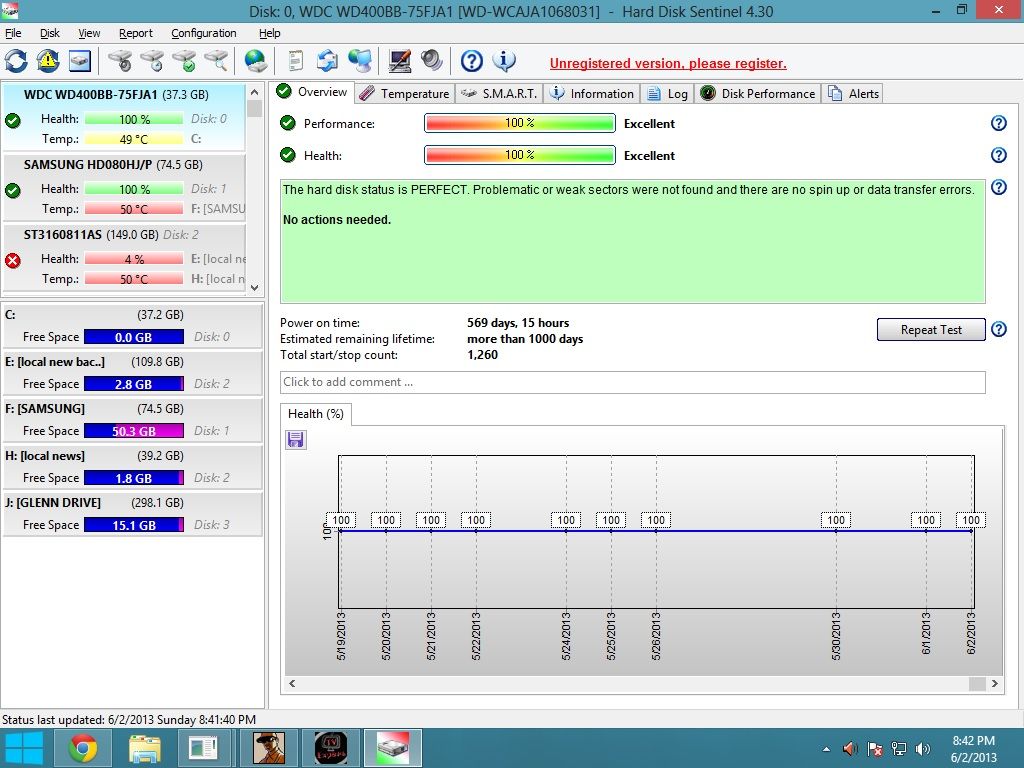Click the disk with magnifying glass icon
This screenshot has height=768, width=1024.
click(x=216, y=61)
